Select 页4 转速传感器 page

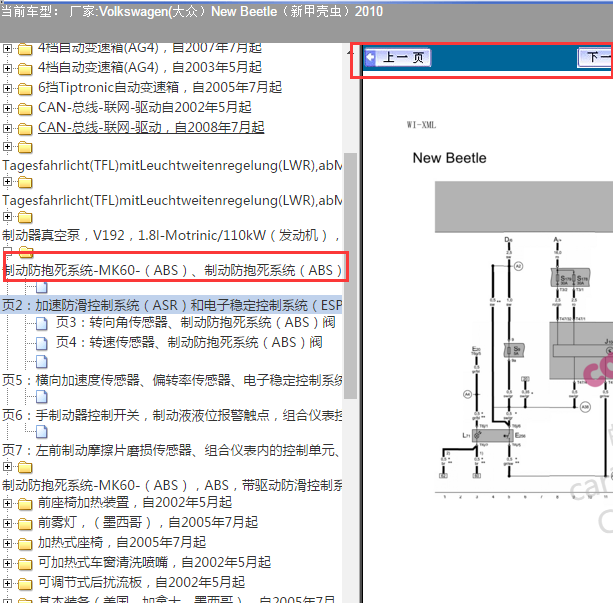[x=189, y=342]
